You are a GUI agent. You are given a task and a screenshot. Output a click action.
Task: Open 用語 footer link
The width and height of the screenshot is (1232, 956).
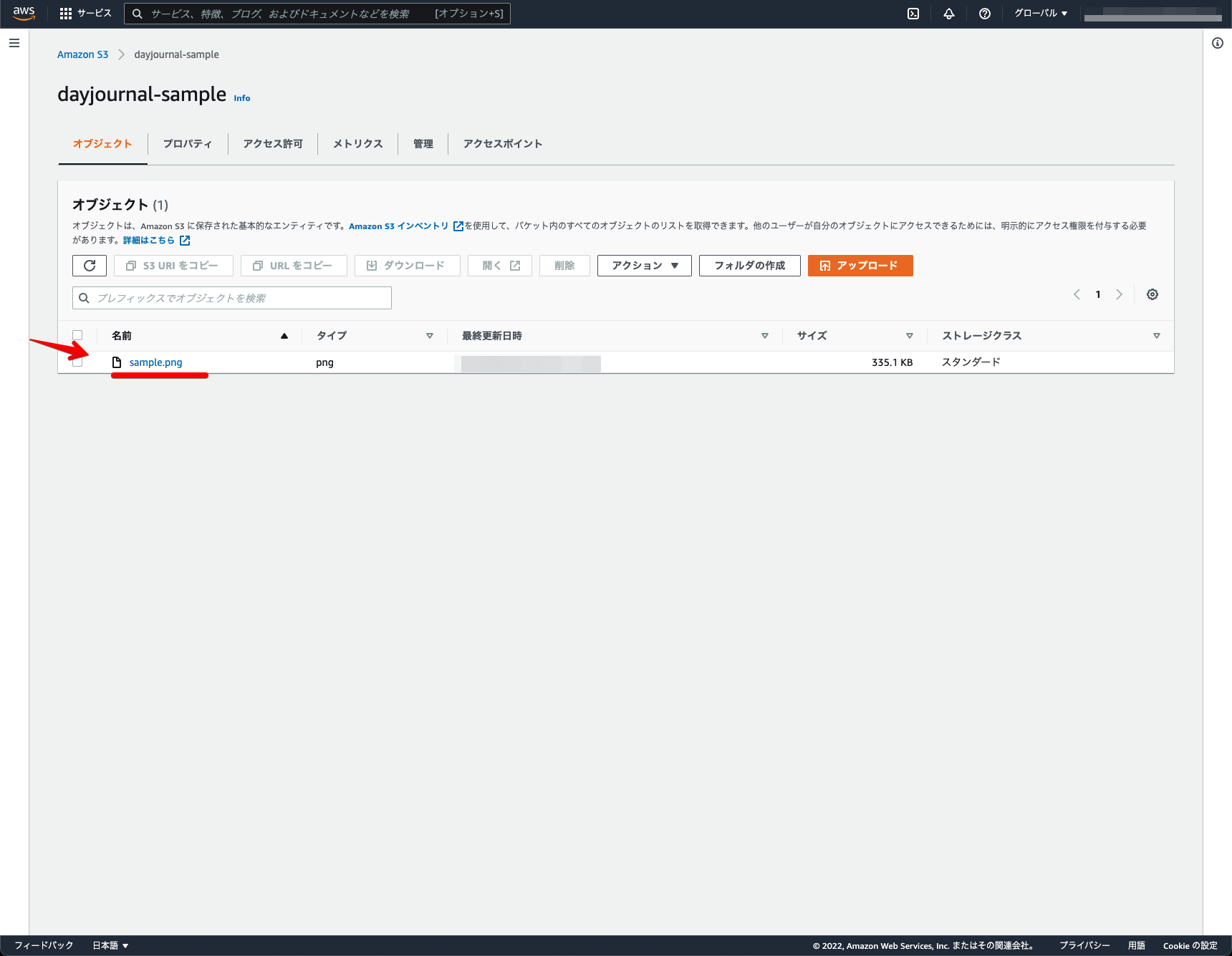pyautogui.click(x=1137, y=945)
